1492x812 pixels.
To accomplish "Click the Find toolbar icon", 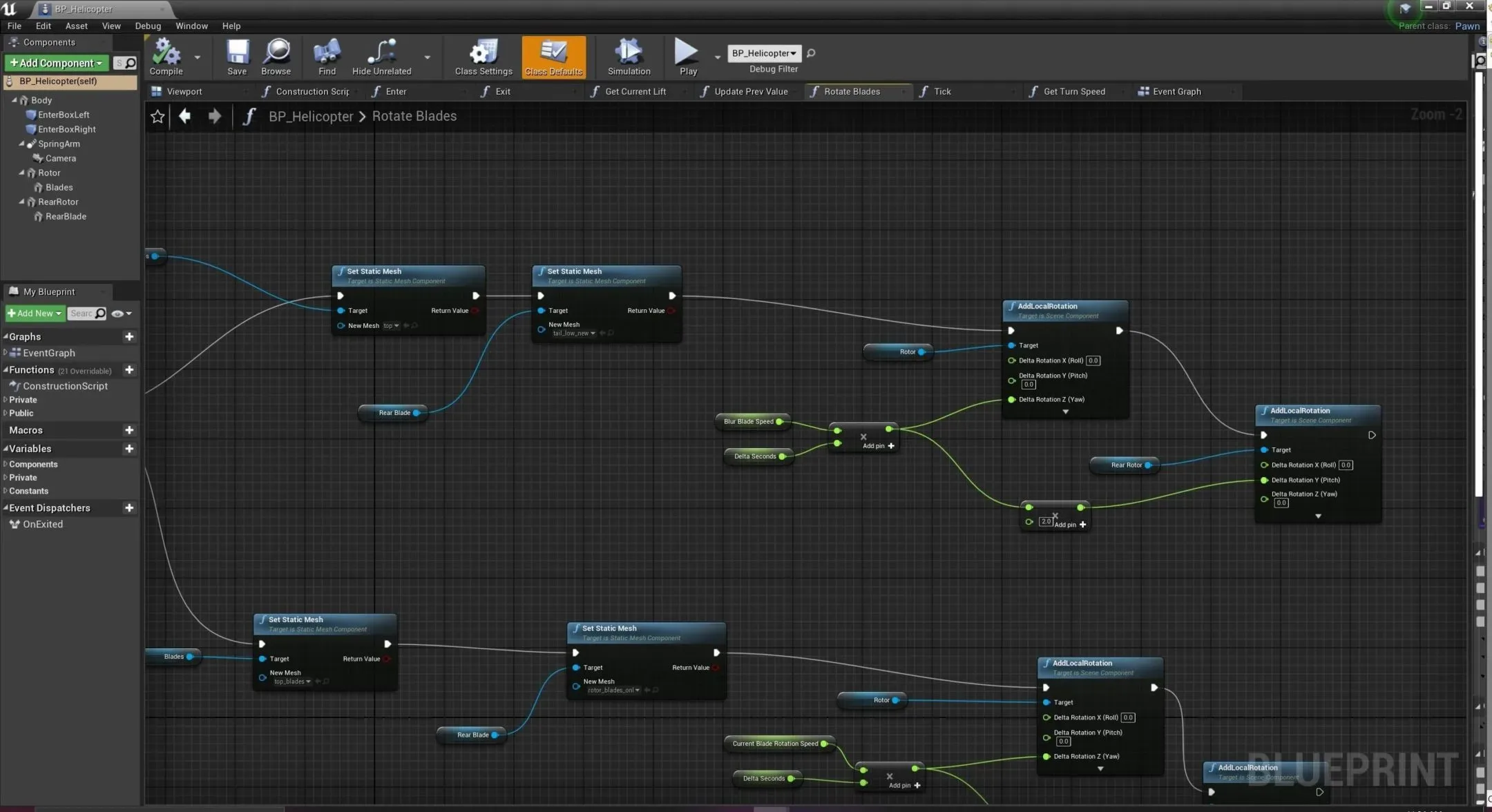I will 327,57.
